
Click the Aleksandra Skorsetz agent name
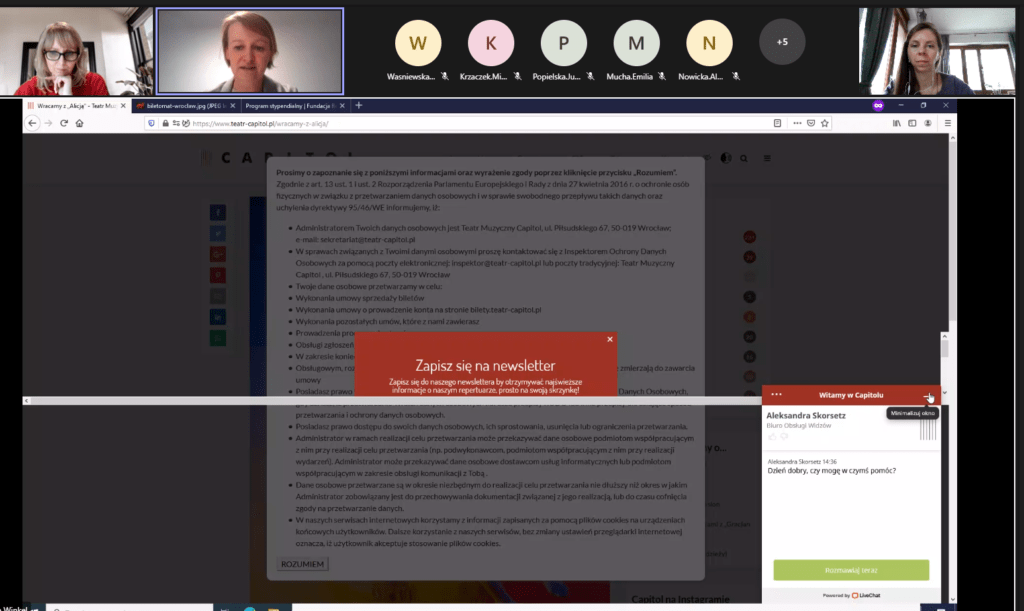[806, 416]
